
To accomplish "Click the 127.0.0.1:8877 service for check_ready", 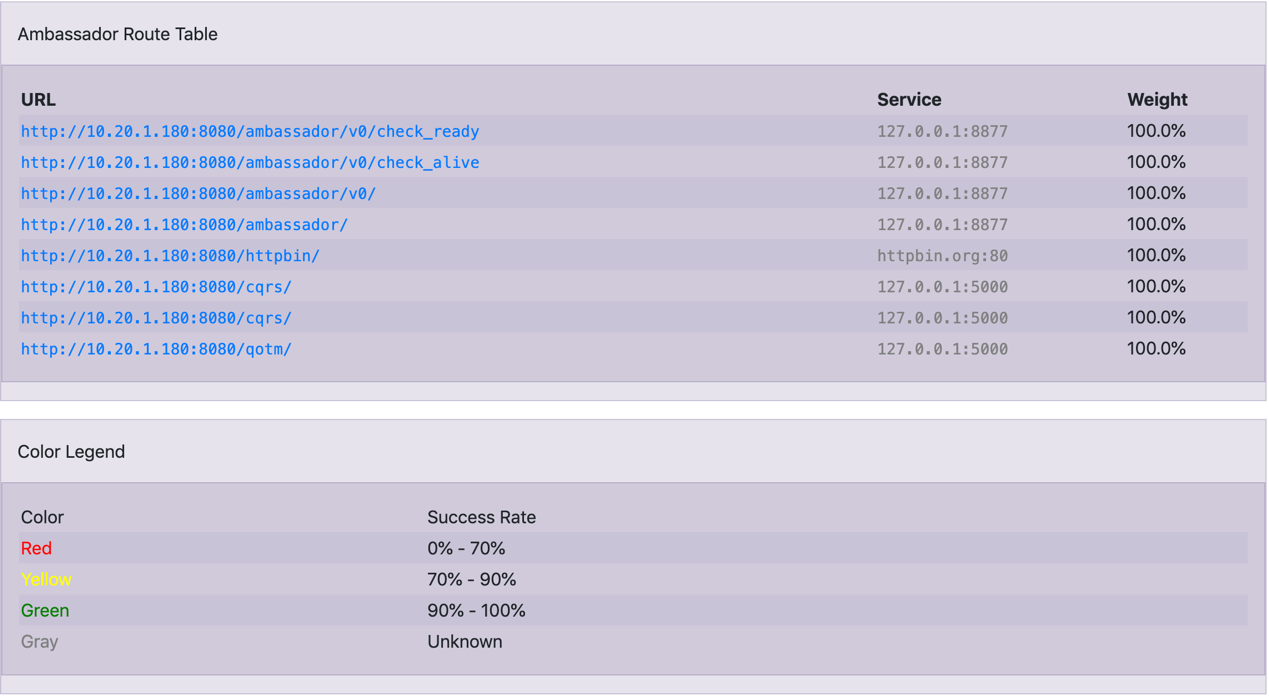I will click(x=942, y=131).
